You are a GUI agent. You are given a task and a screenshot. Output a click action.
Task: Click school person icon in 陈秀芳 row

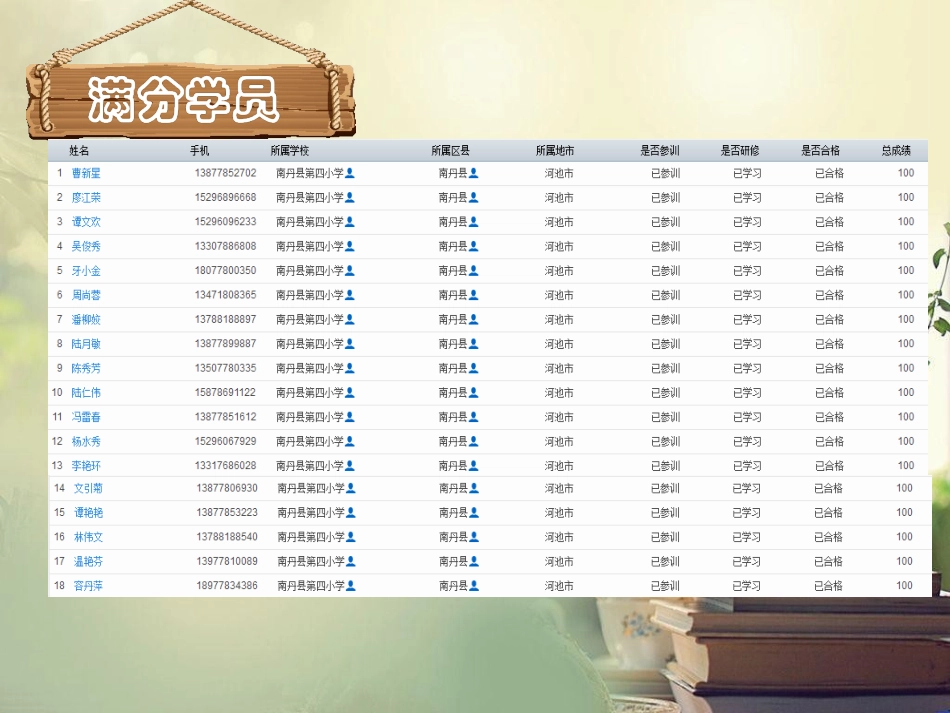tap(350, 368)
